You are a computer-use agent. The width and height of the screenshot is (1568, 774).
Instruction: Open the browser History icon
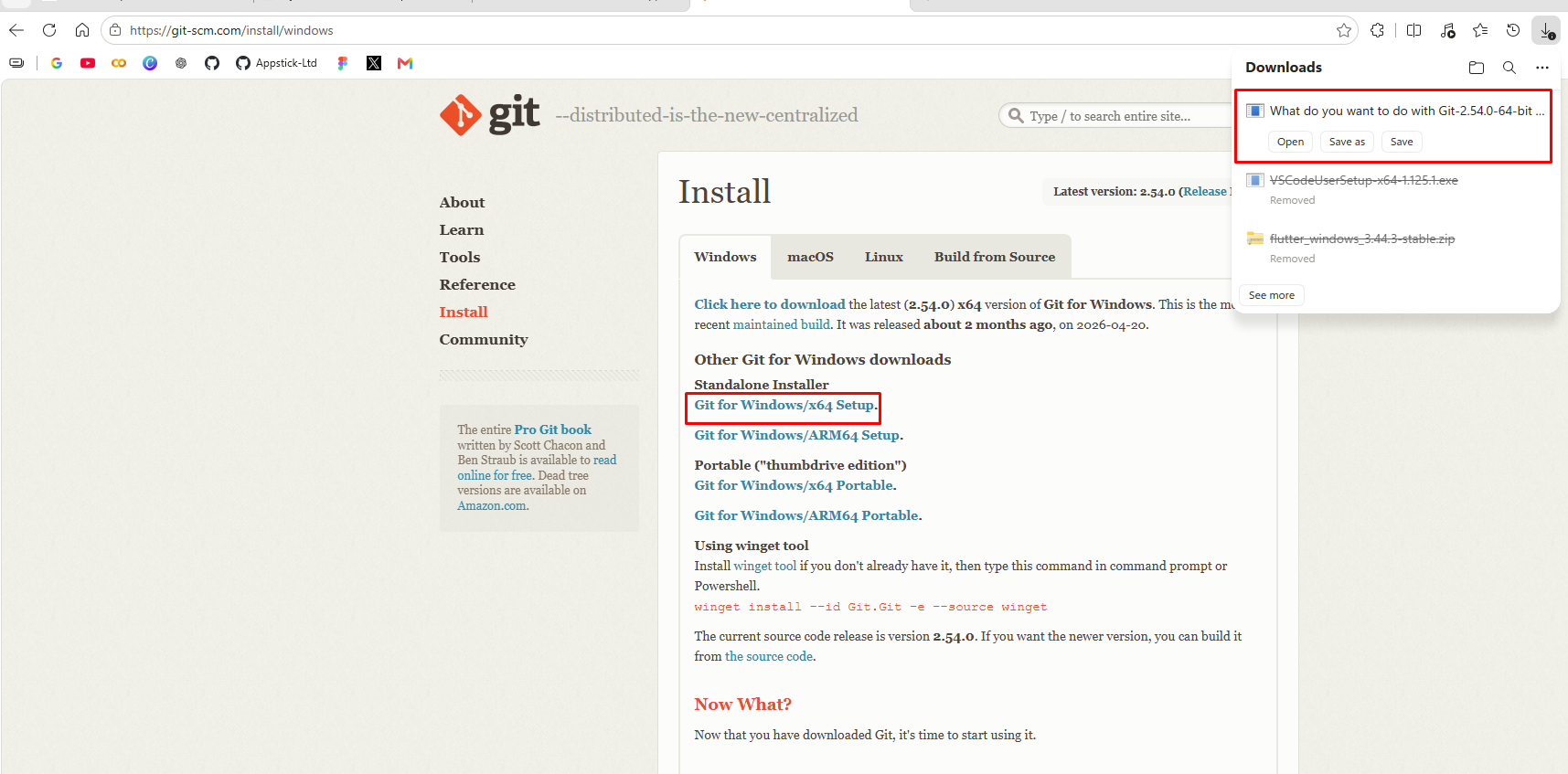coord(1513,30)
